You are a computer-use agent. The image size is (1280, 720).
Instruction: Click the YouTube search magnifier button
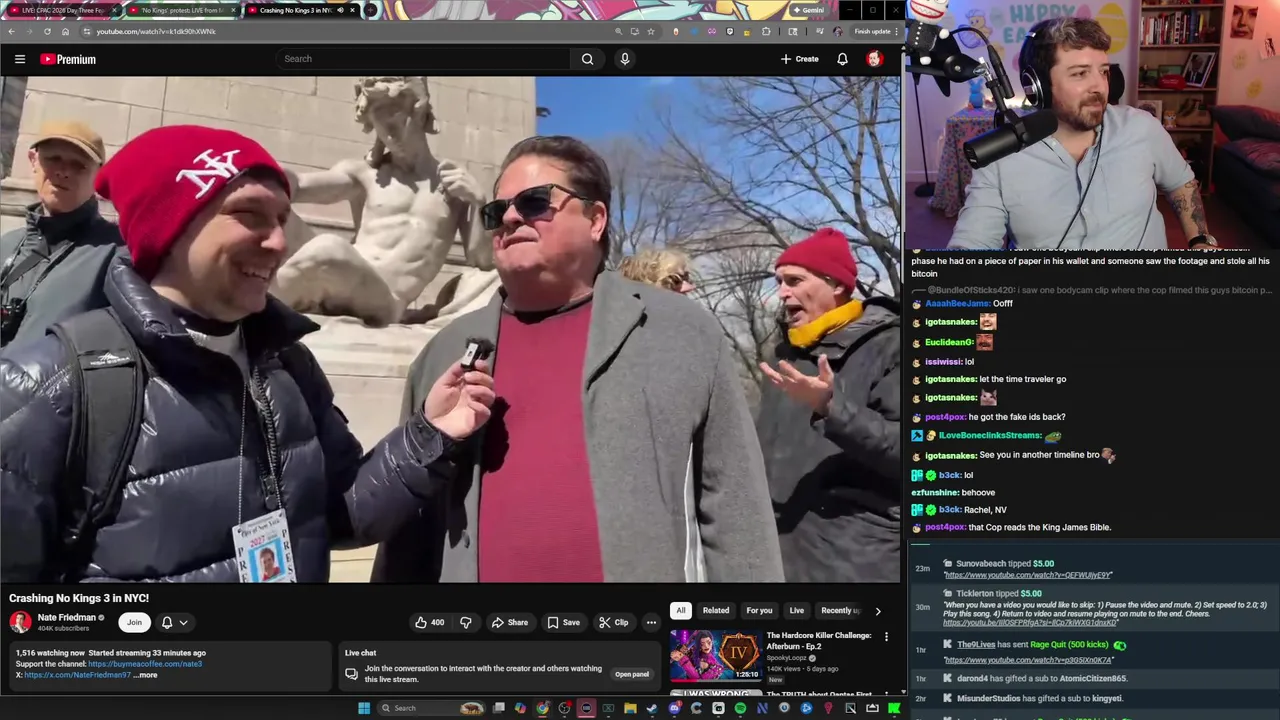(587, 59)
